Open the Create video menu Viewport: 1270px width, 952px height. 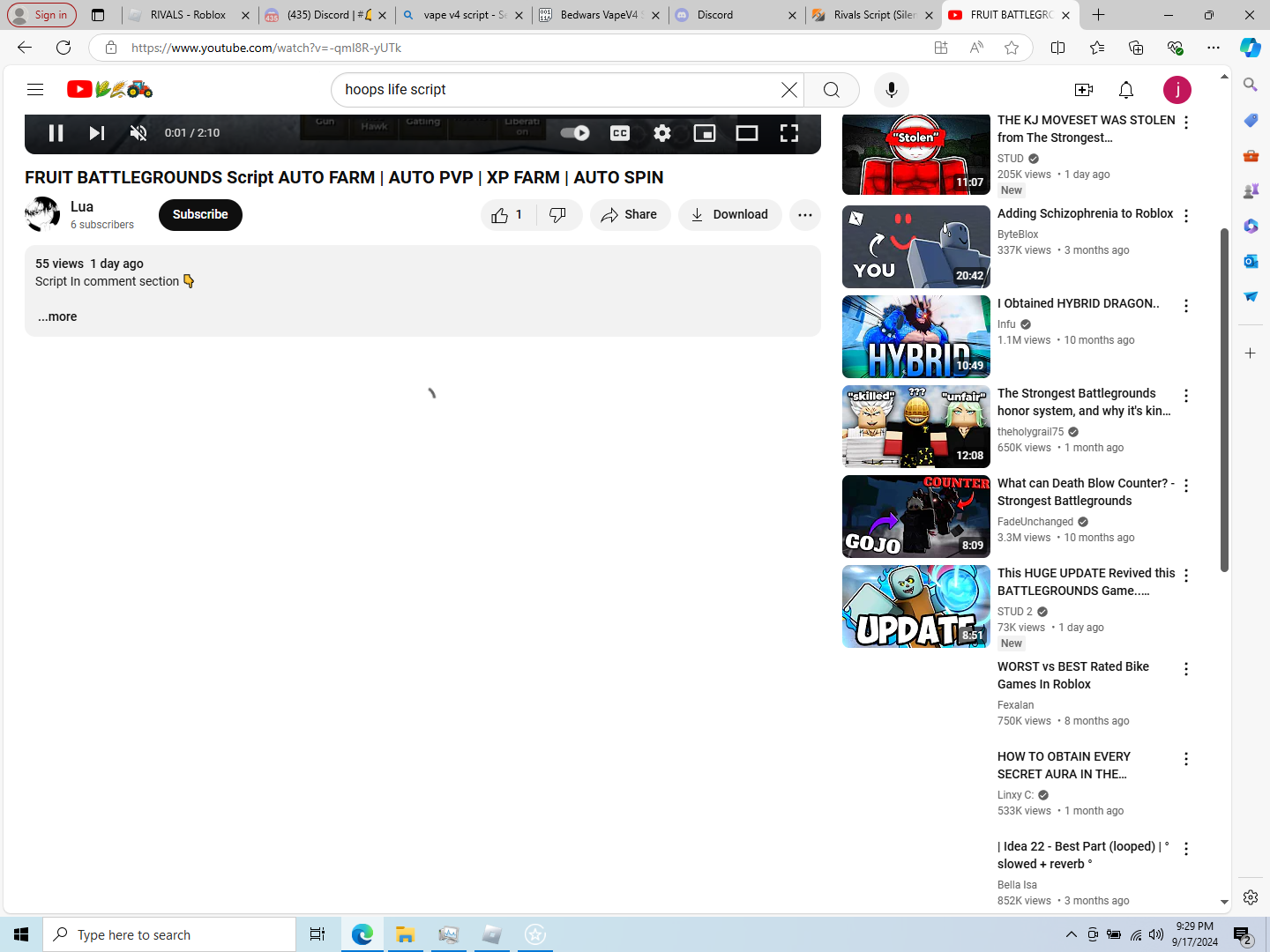pos(1084,90)
